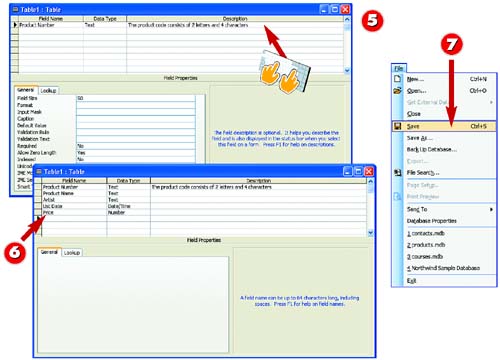
Task: Click the Print Preview icon
Action: [397, 197]
